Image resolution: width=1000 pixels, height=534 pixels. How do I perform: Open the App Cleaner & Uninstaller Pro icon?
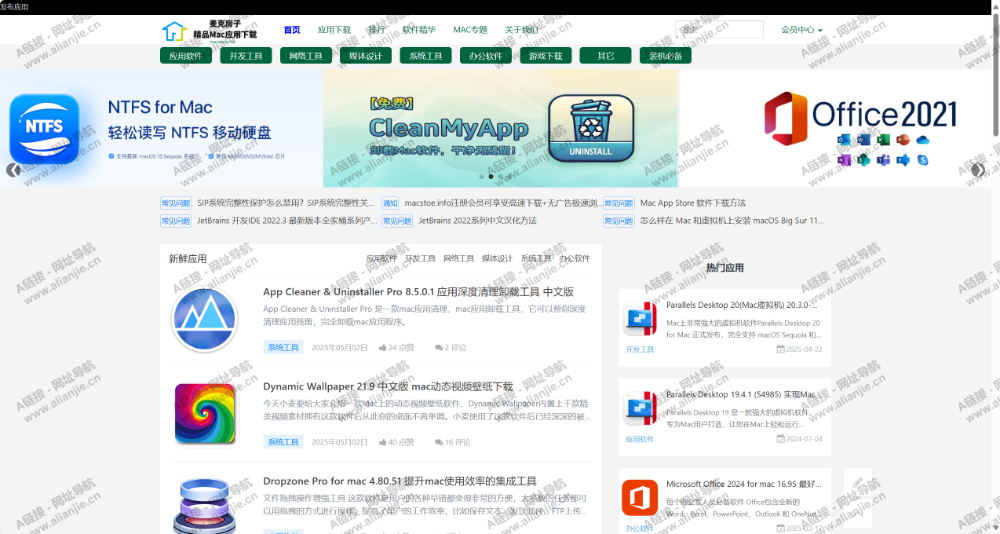[x=204, y=320]
